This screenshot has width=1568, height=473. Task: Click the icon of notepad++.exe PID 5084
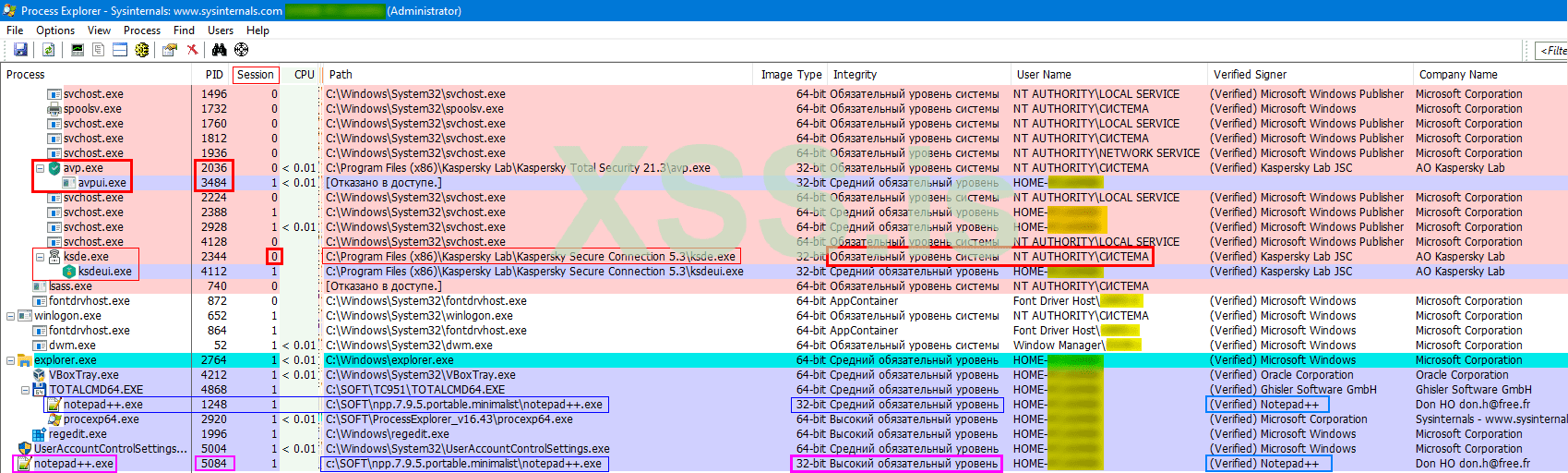click(x=25, y=464)
